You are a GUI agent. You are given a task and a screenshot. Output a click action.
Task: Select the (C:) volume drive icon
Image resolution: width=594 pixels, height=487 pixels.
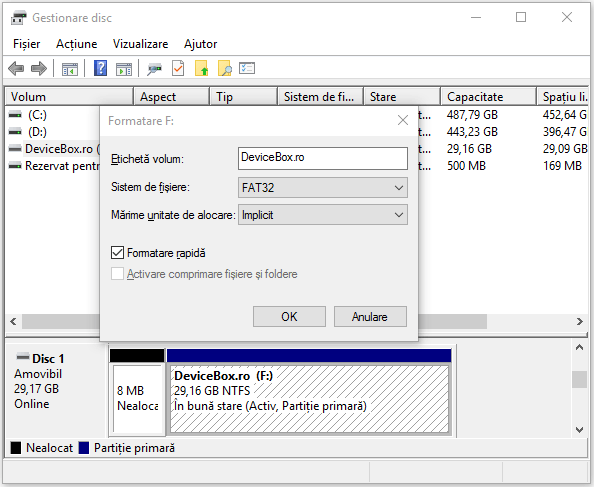[15, 114]
